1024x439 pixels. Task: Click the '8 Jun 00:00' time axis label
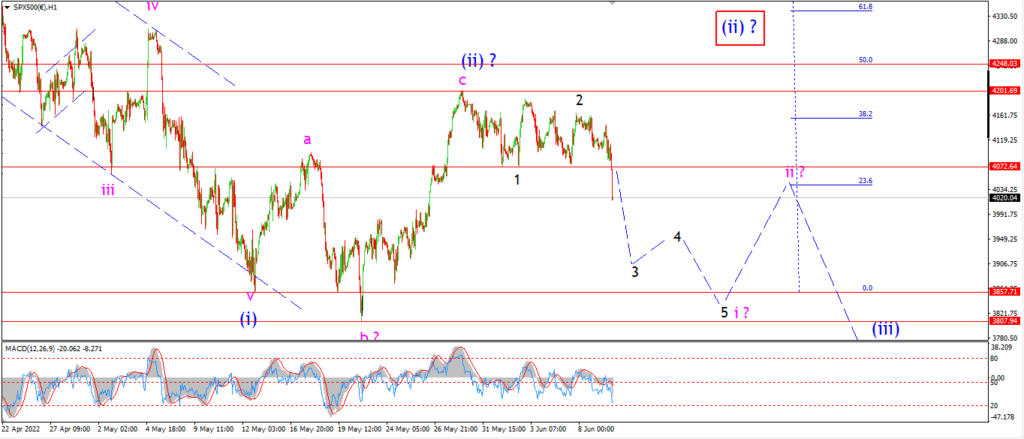[596, 429]
